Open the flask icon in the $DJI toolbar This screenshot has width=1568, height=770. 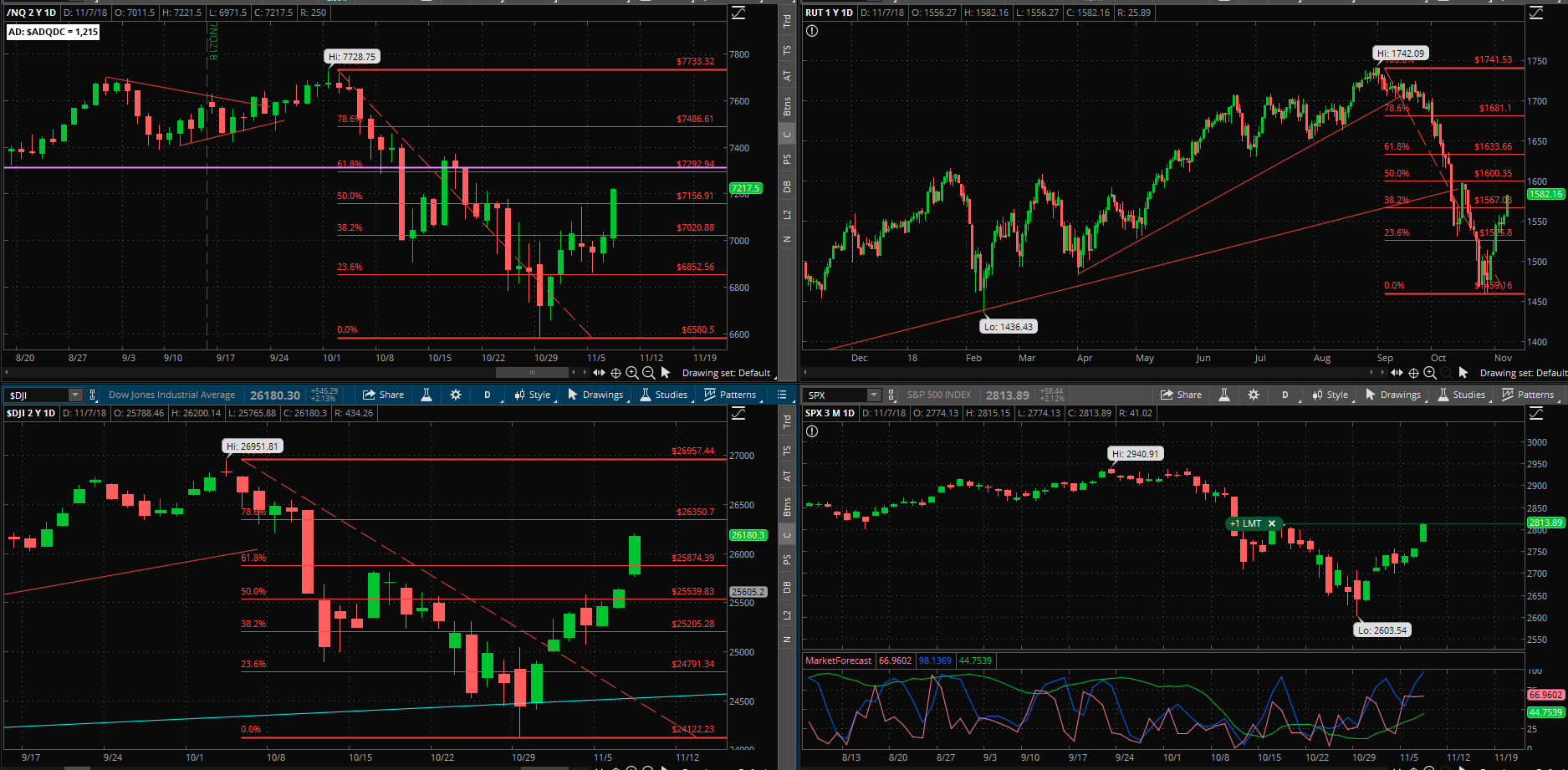tap(426, 395)
